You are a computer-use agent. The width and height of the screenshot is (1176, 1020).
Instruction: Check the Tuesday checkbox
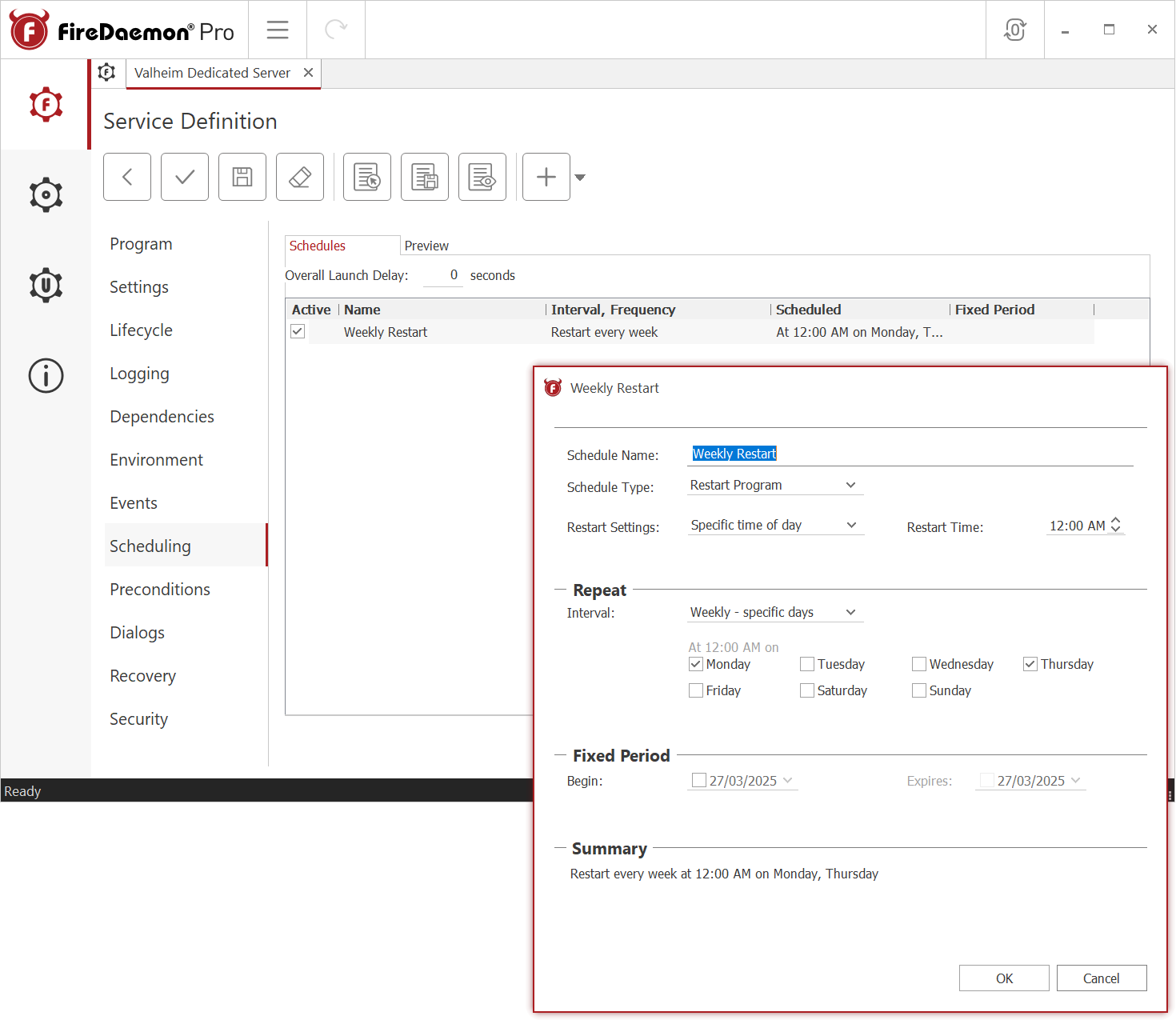(x=807, y=664)
